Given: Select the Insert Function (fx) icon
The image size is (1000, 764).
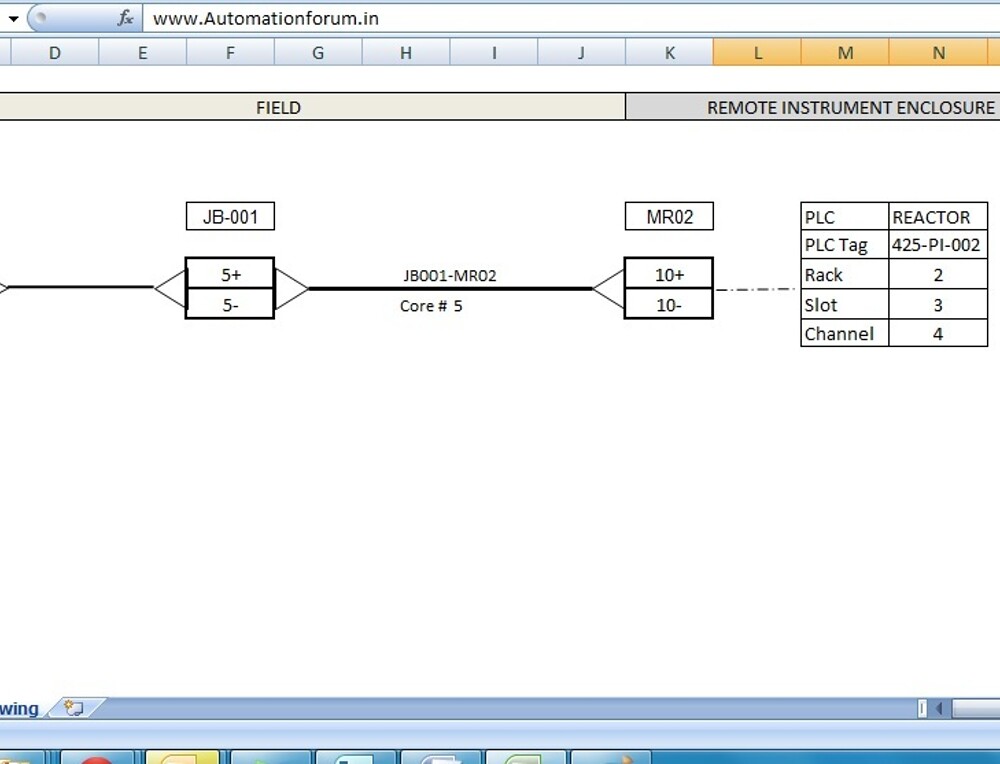Looking at the screenshot, I should pyautogui.click(x=124, y=17).
